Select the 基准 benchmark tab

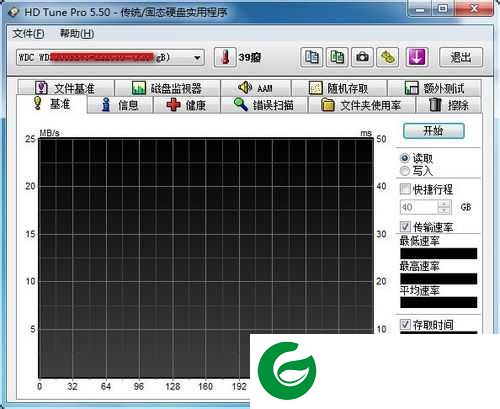coord(52,104)
